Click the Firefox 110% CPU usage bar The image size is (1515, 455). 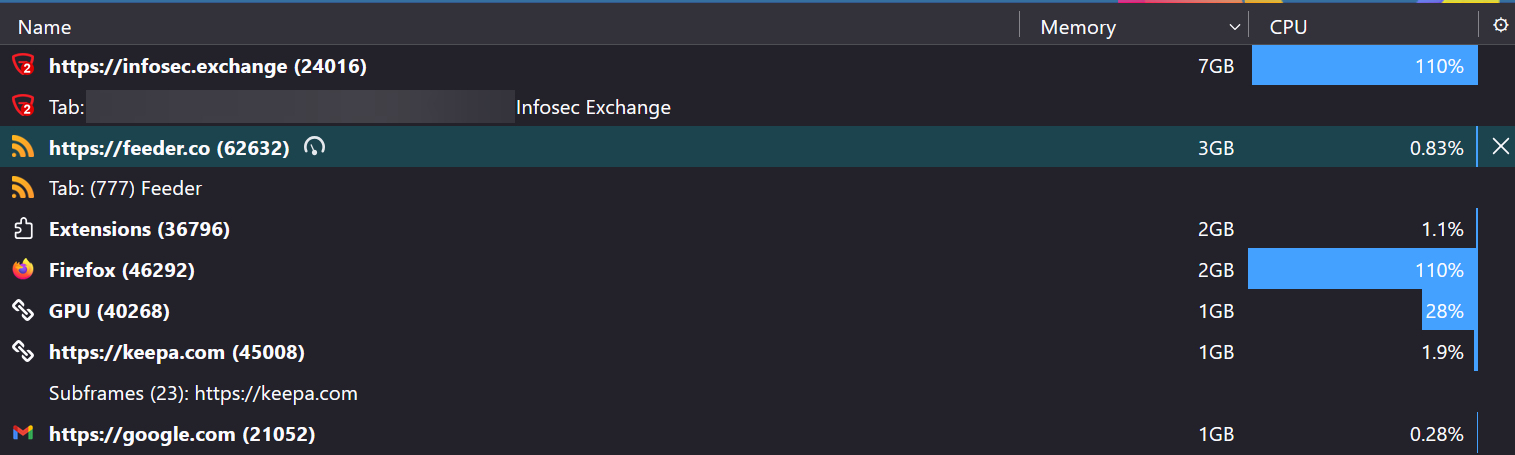[1362, 270]
